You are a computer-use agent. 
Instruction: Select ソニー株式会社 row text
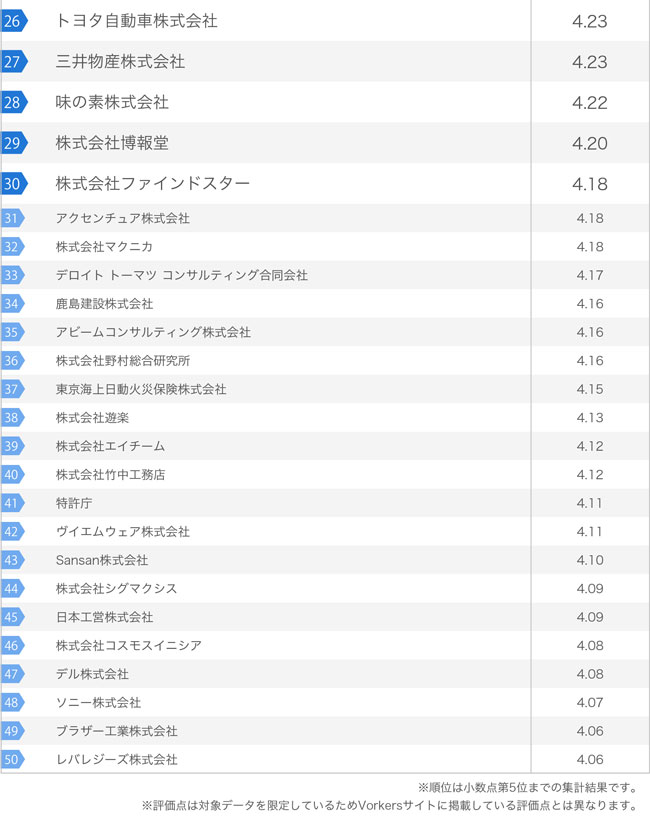click(x=98, y=703)
